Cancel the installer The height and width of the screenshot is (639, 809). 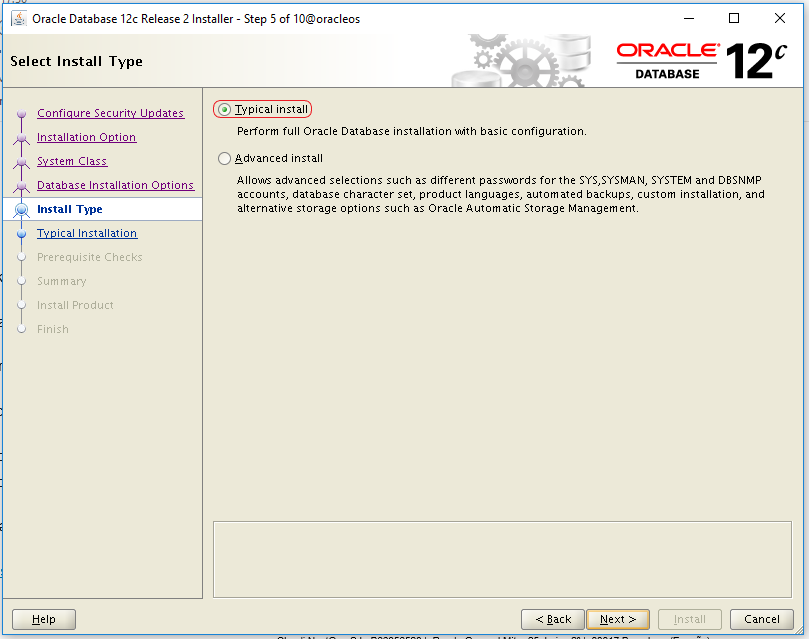[x=762, y=619]
